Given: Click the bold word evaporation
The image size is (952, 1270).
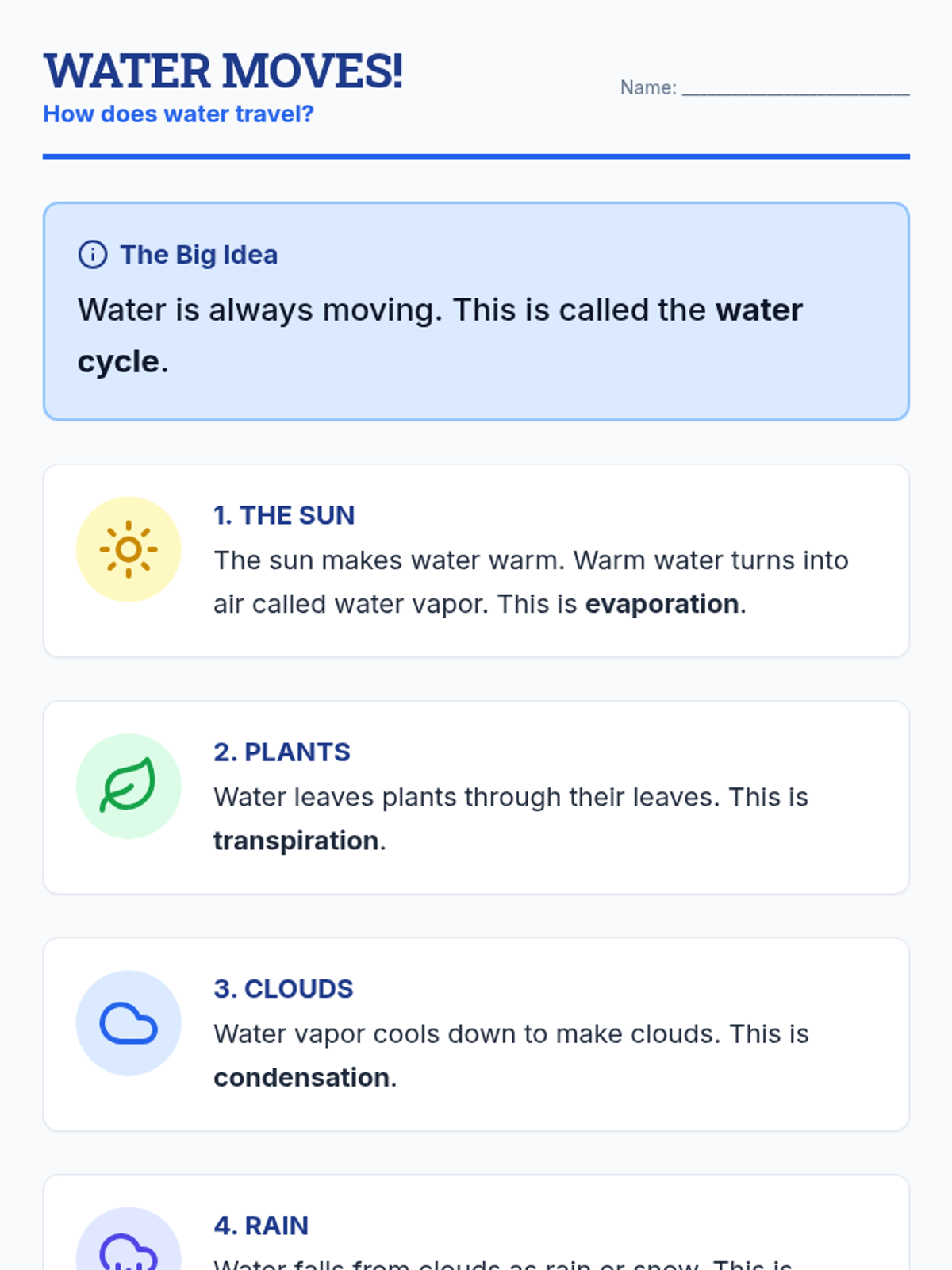Looking at the screenshot, I should (662, 604).
